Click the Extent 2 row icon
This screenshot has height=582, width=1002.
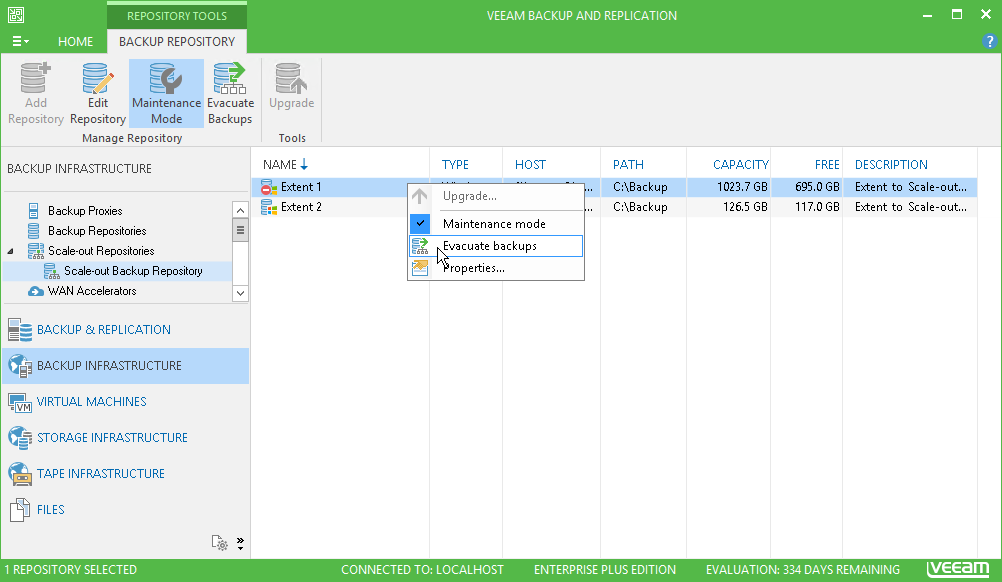click(x=268, y=207)
